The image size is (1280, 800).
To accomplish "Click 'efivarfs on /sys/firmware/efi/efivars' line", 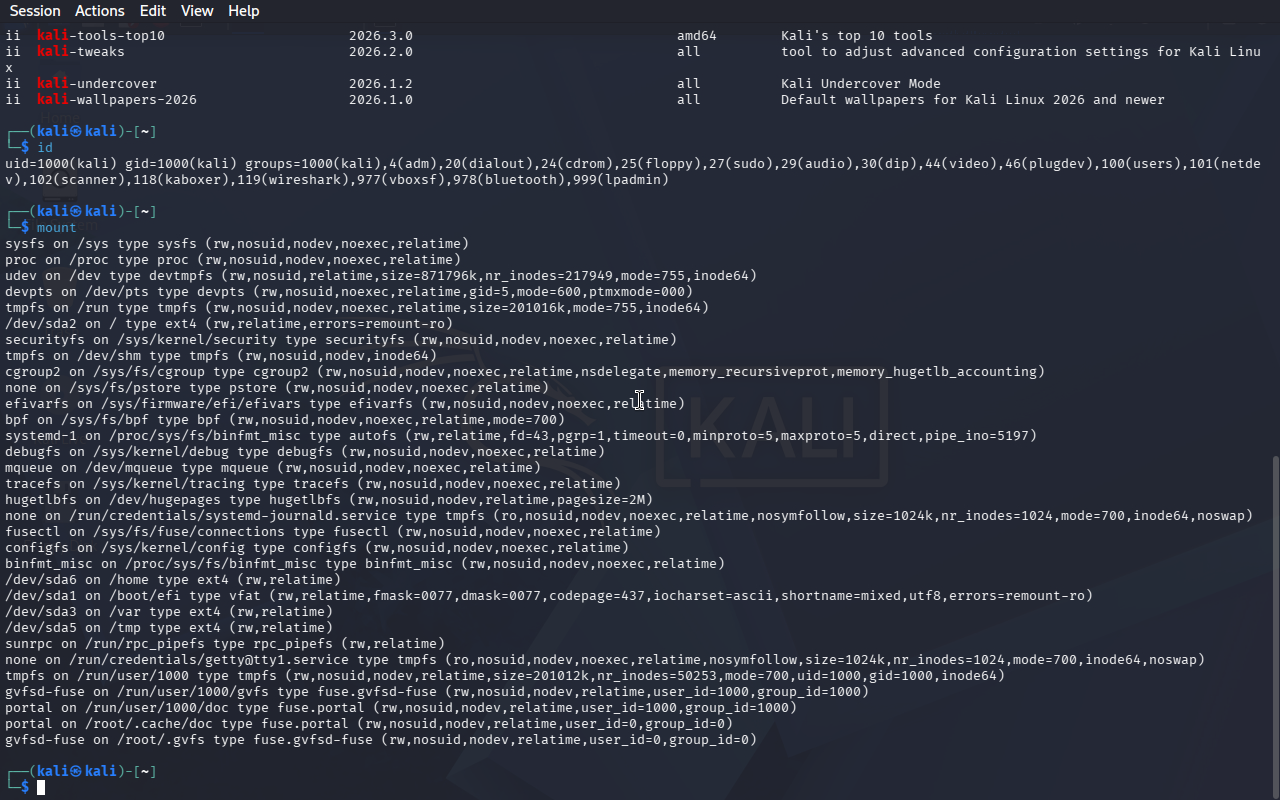I will point(345,404).
